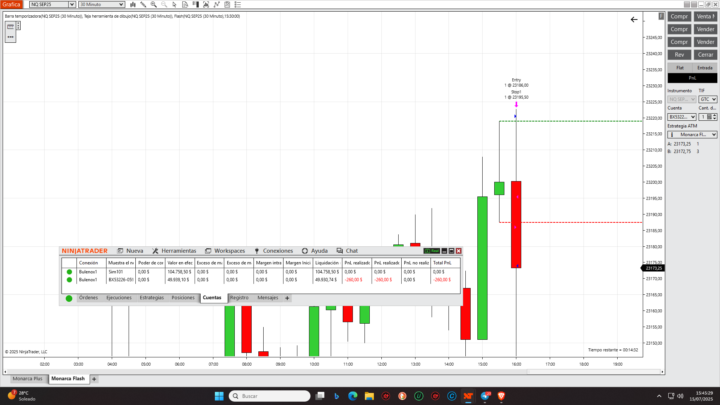Click the quantity stepper arrows
The image size is (720, 405).
(x=714, y=117)
